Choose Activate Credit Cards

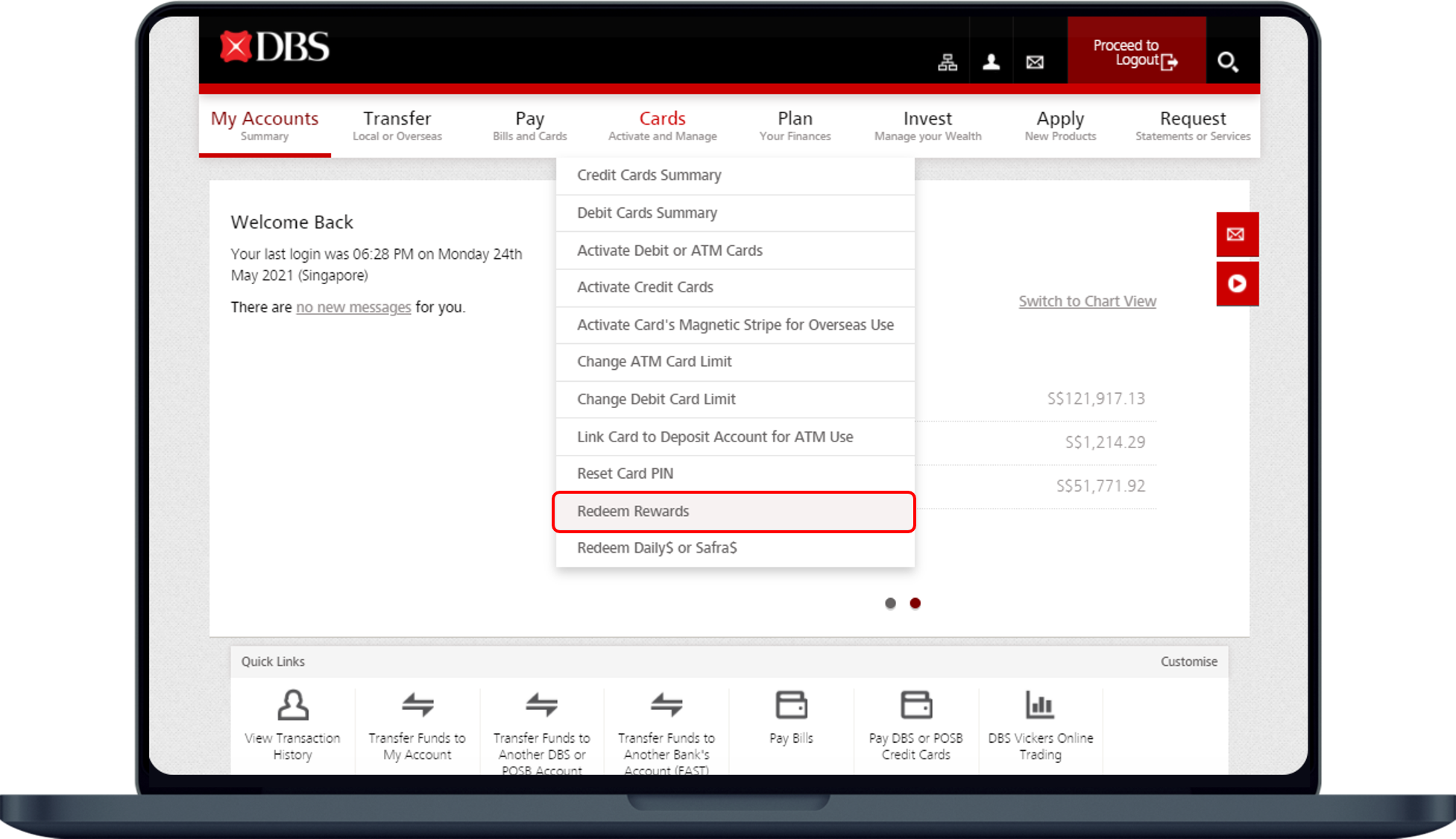pyautogui.click(x=735, y=288)
